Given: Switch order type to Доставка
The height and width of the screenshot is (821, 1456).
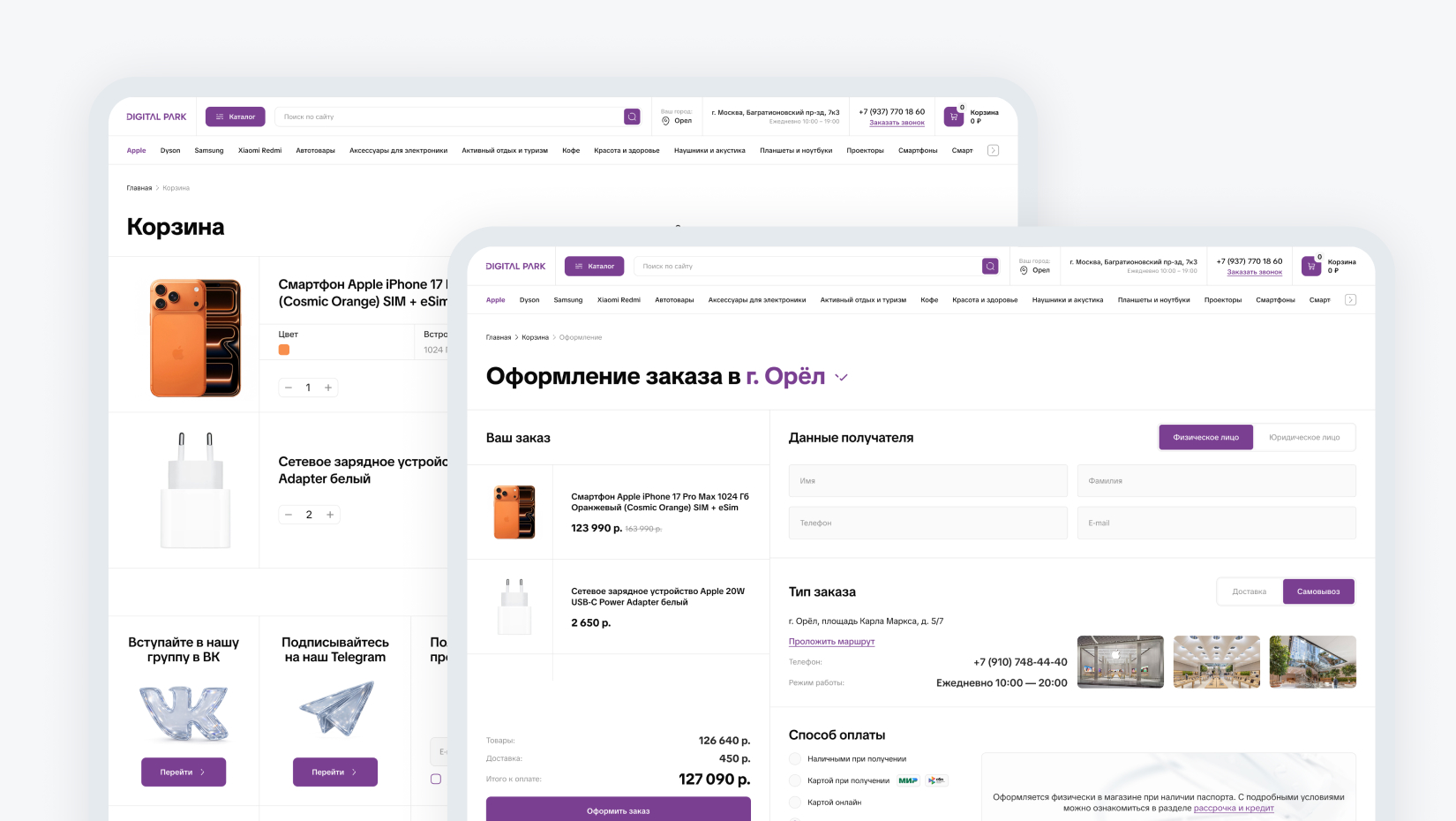Looking at the screenshot, I should pyautogui.click(x=1249, y=591).
